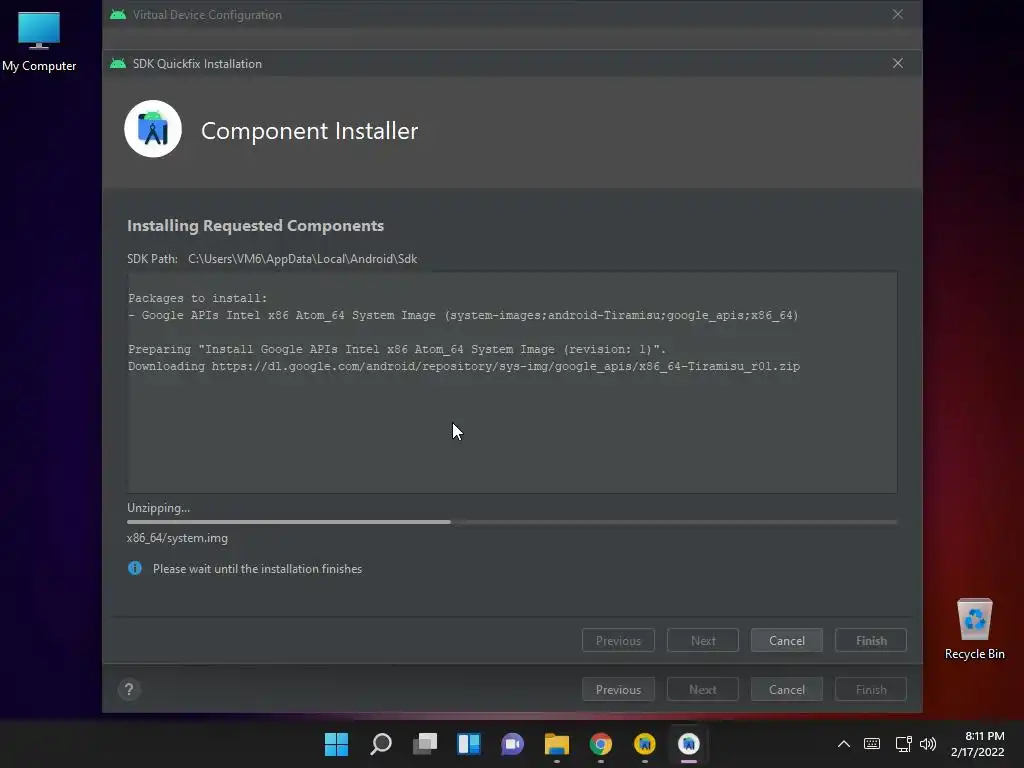Close the Virtual Device Configuration window

tap(898, 14)
